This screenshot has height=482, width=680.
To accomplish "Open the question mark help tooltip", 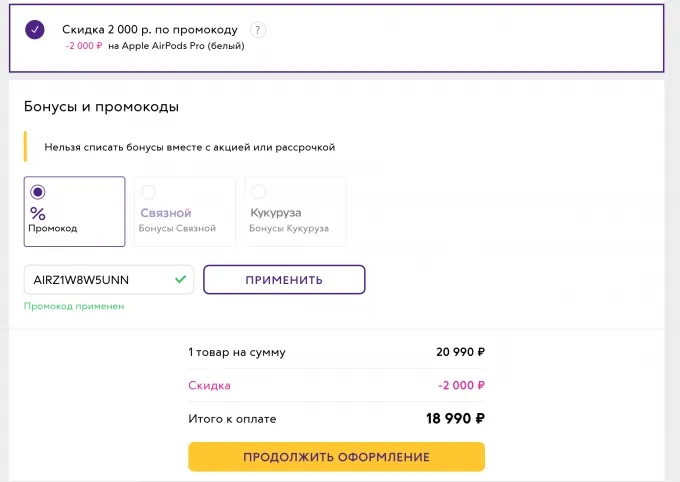I will coord(258,30).
